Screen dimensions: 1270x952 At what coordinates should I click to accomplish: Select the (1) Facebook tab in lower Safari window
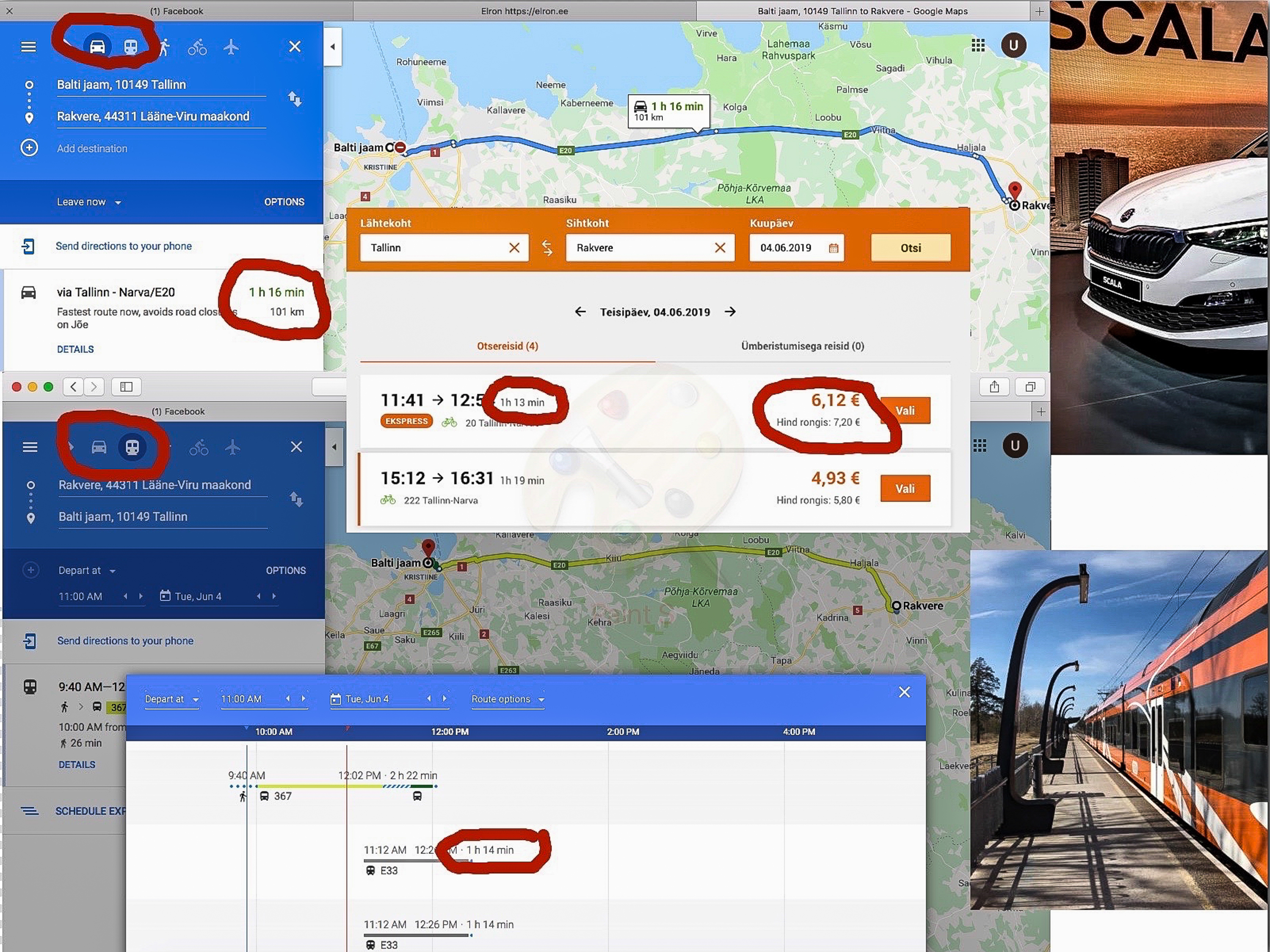178,412
